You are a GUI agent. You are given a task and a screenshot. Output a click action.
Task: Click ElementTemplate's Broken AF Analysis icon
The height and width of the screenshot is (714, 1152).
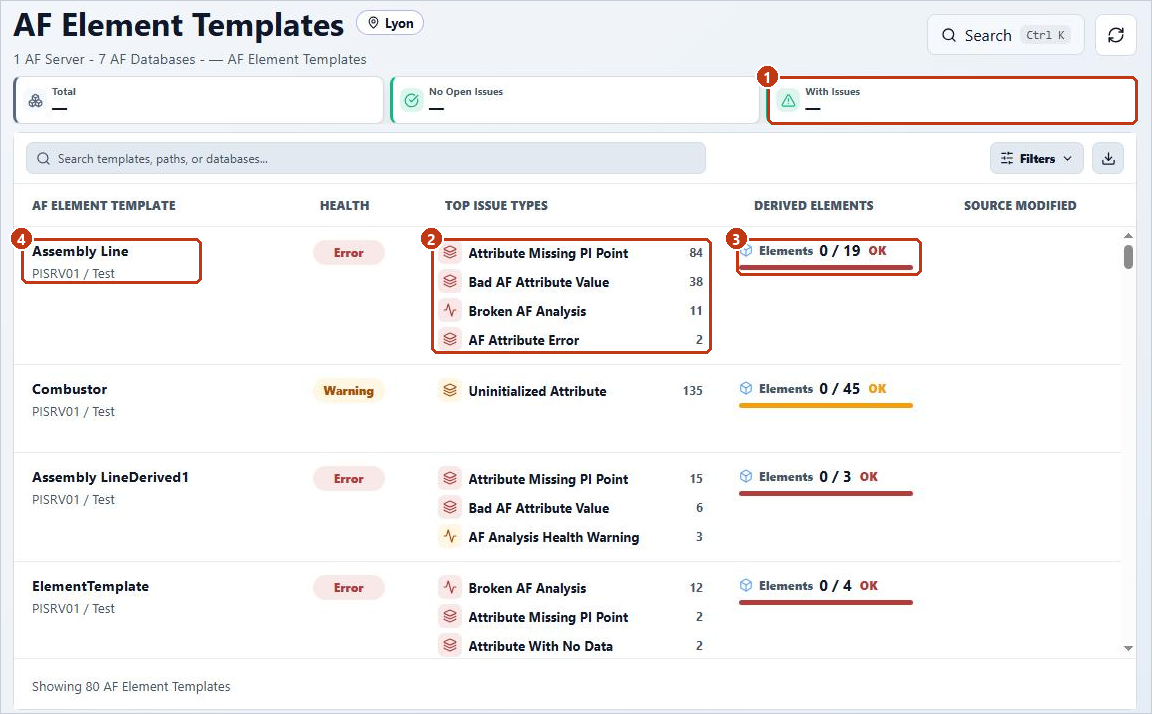[450, 588]
